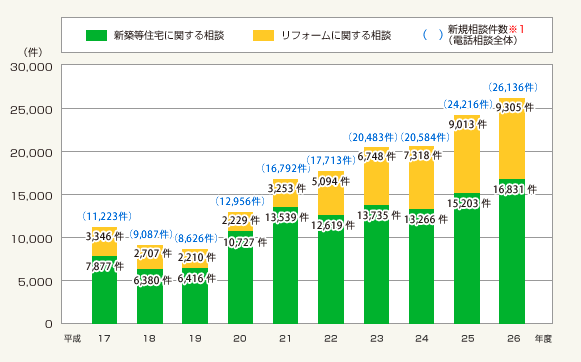This screenshot has width=581, height=362.
Task: Click y-axis label 30,000
Action: tap(31, 67)
